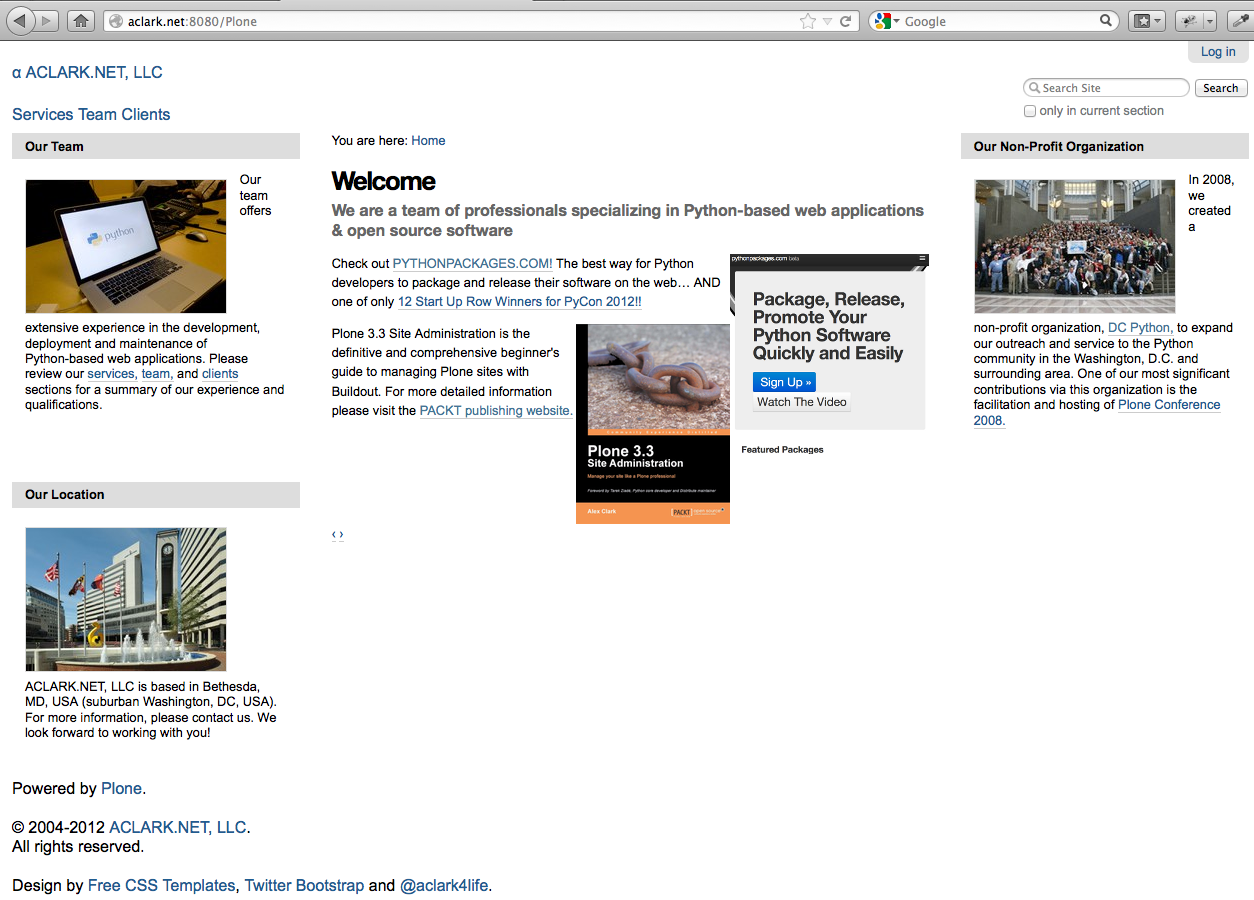Click the 'services' link in Our Team text
This screenshot has width=1254, height=900.
[110, 374]
